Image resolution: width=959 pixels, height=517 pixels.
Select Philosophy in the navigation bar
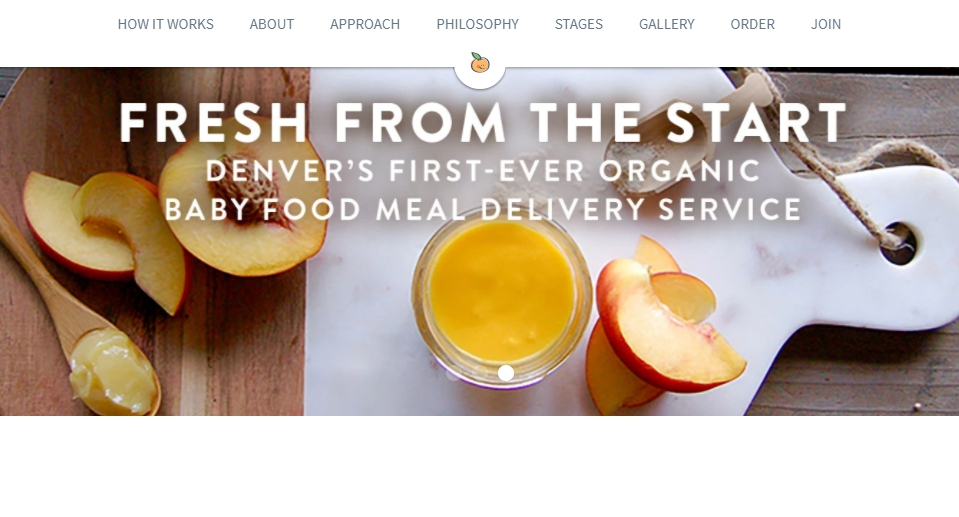(x=478, y=24)
